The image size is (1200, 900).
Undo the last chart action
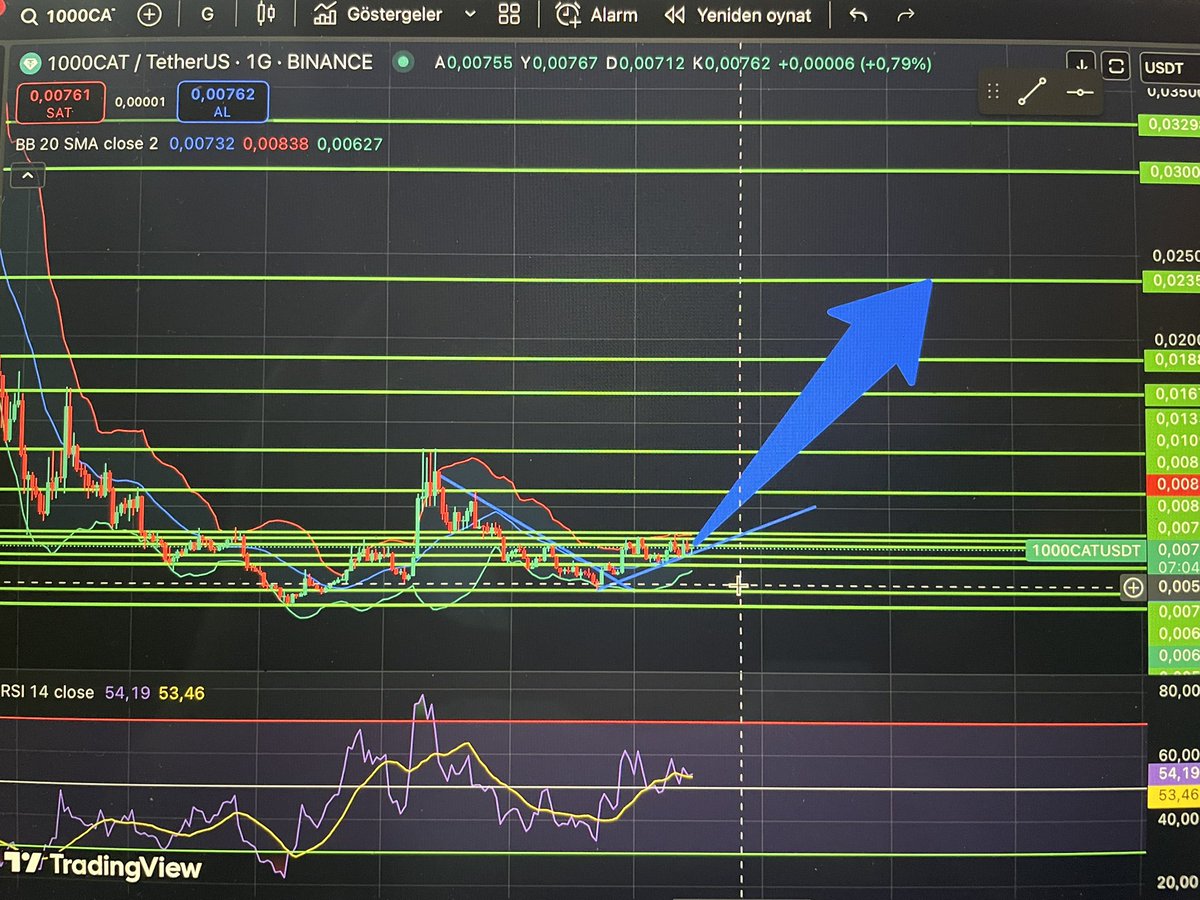click(858, 15)
